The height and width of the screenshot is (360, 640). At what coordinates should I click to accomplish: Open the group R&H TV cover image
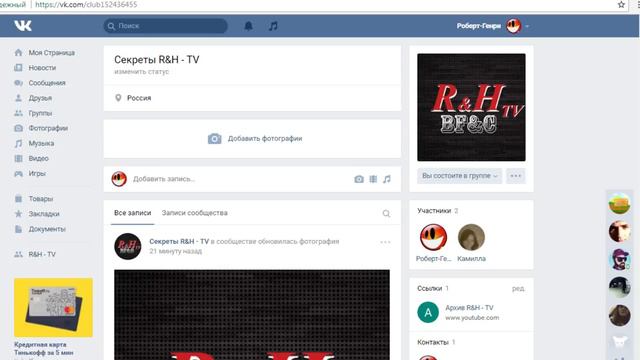[x=471, y=107]
